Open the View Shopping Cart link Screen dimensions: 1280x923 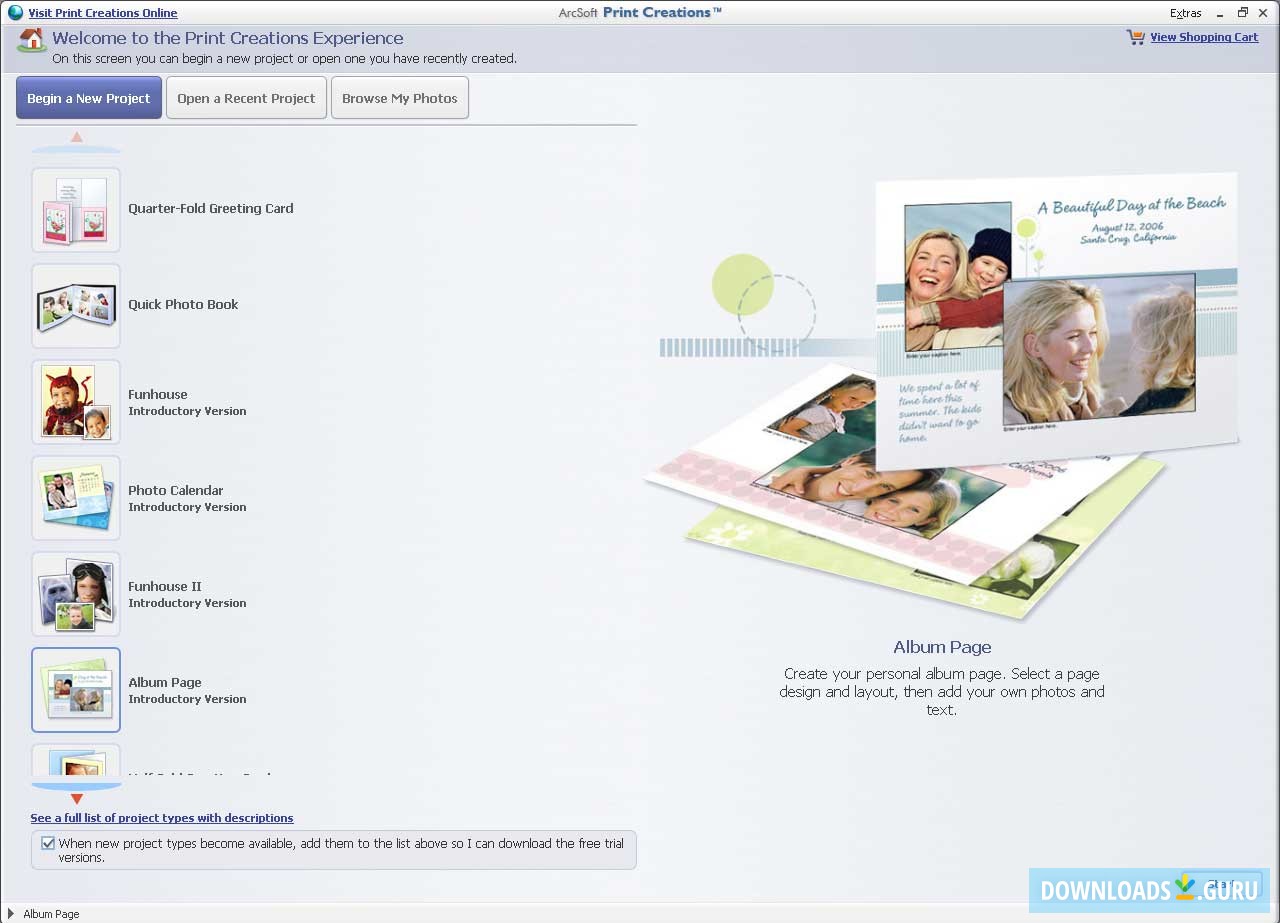click(1204, 37)
